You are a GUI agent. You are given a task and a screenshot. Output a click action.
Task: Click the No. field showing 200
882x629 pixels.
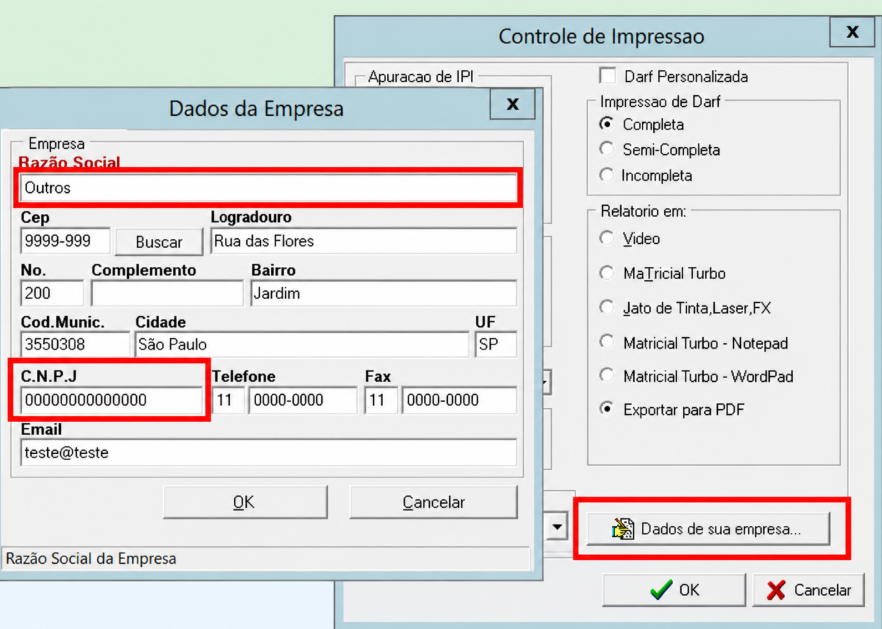point(52,293)
